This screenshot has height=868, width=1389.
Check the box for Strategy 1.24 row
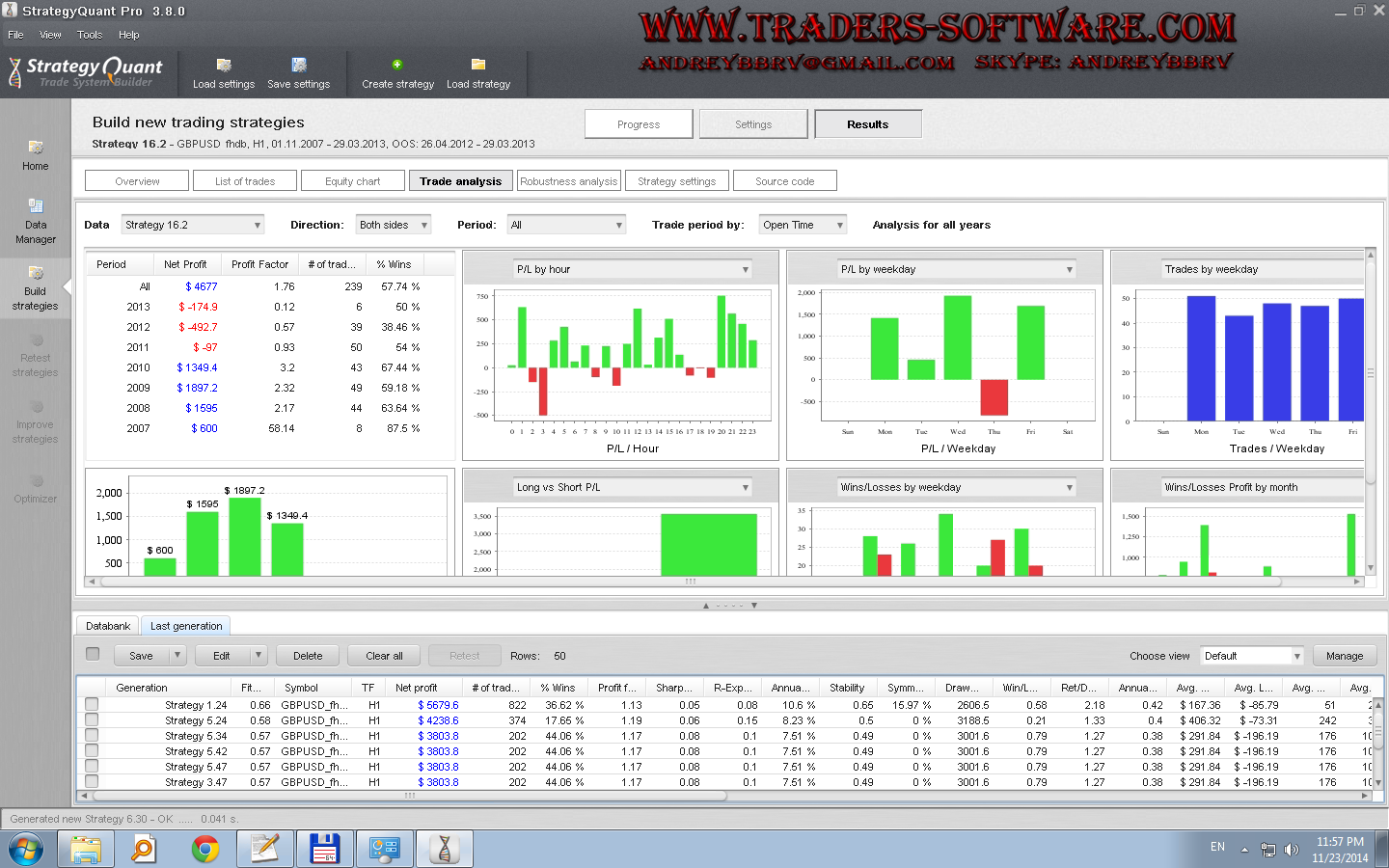92,705
